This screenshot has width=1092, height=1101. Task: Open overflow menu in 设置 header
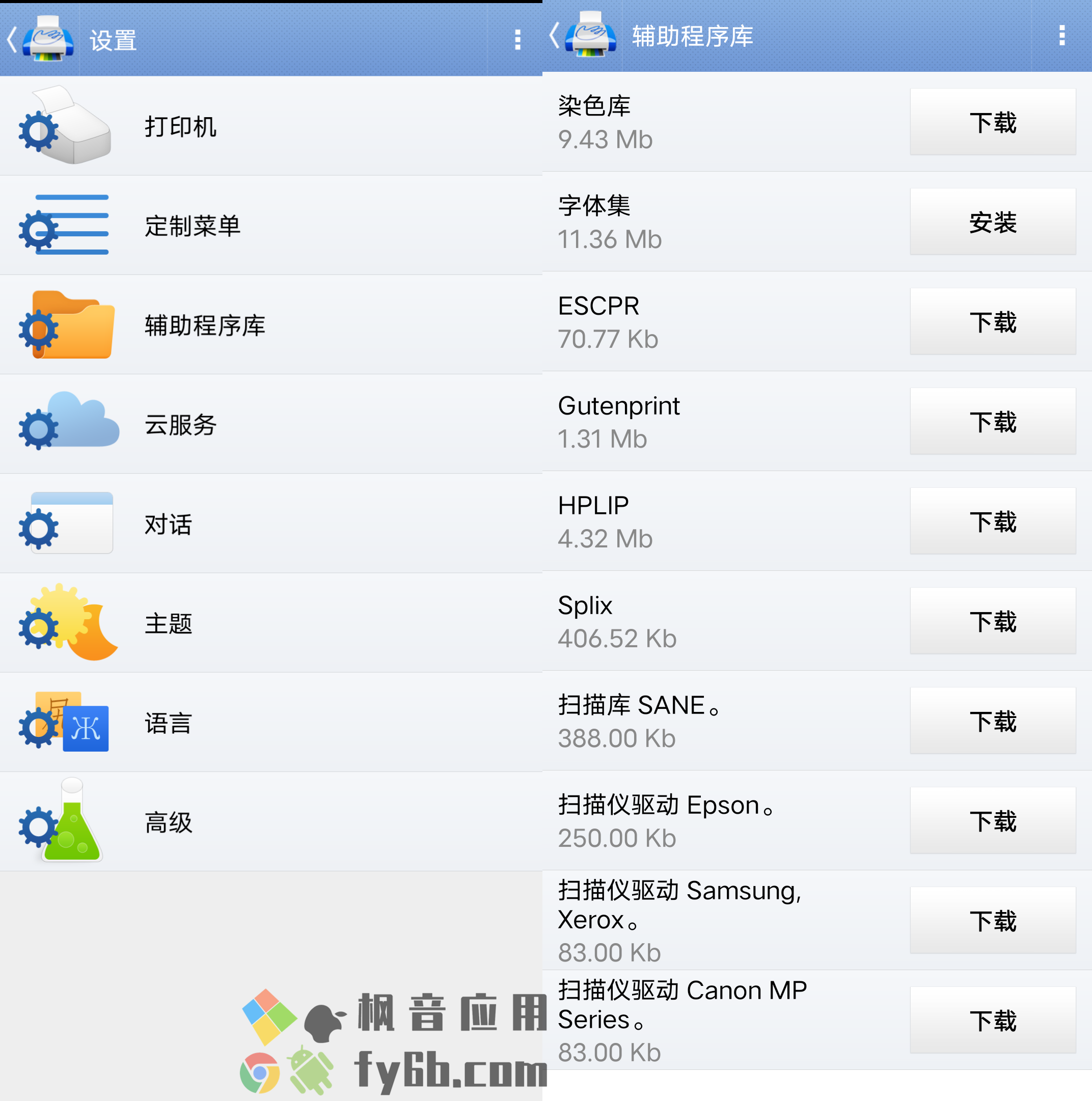click(517, 40)
